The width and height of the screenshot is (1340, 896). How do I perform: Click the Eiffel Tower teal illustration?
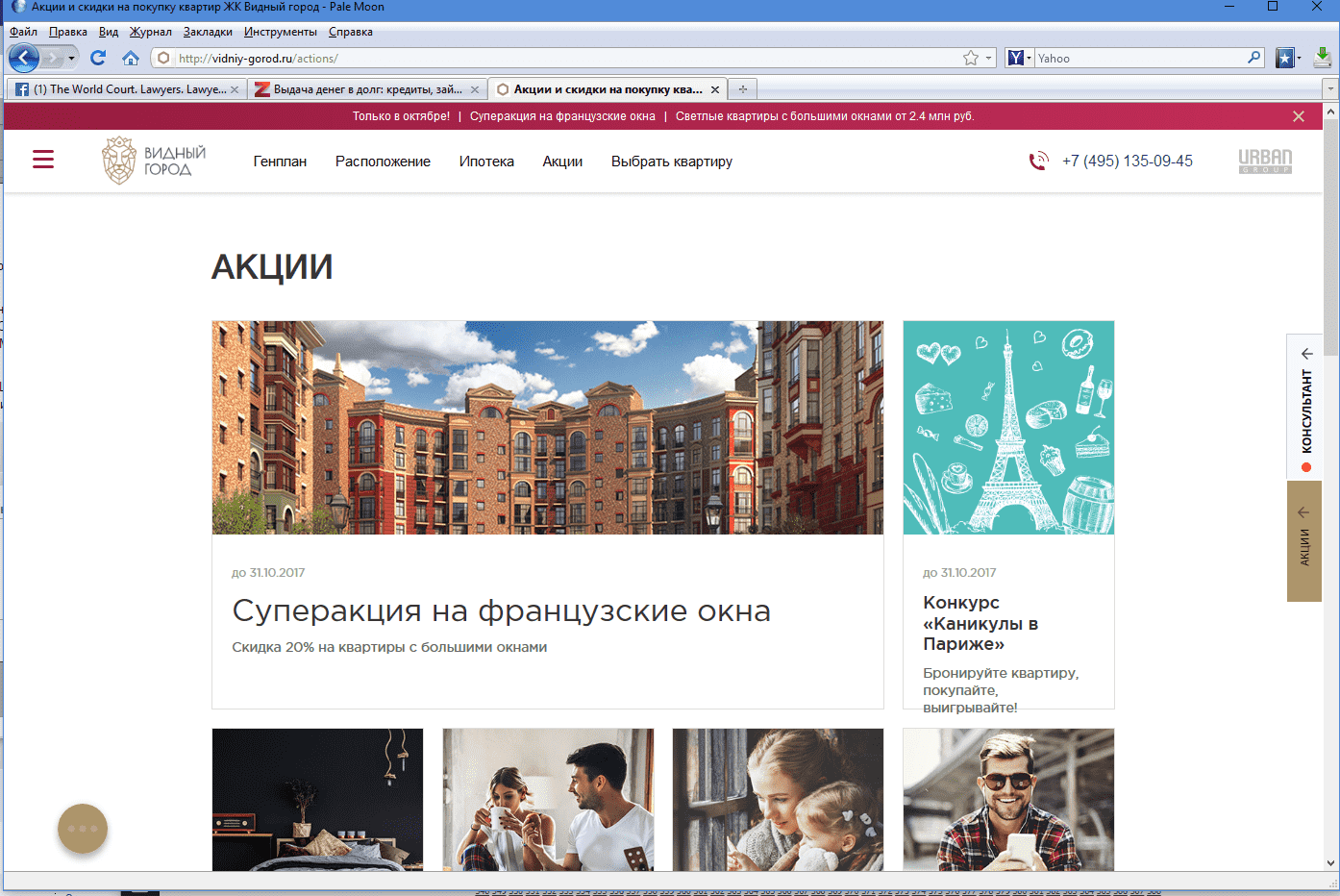pos(1008,428)
